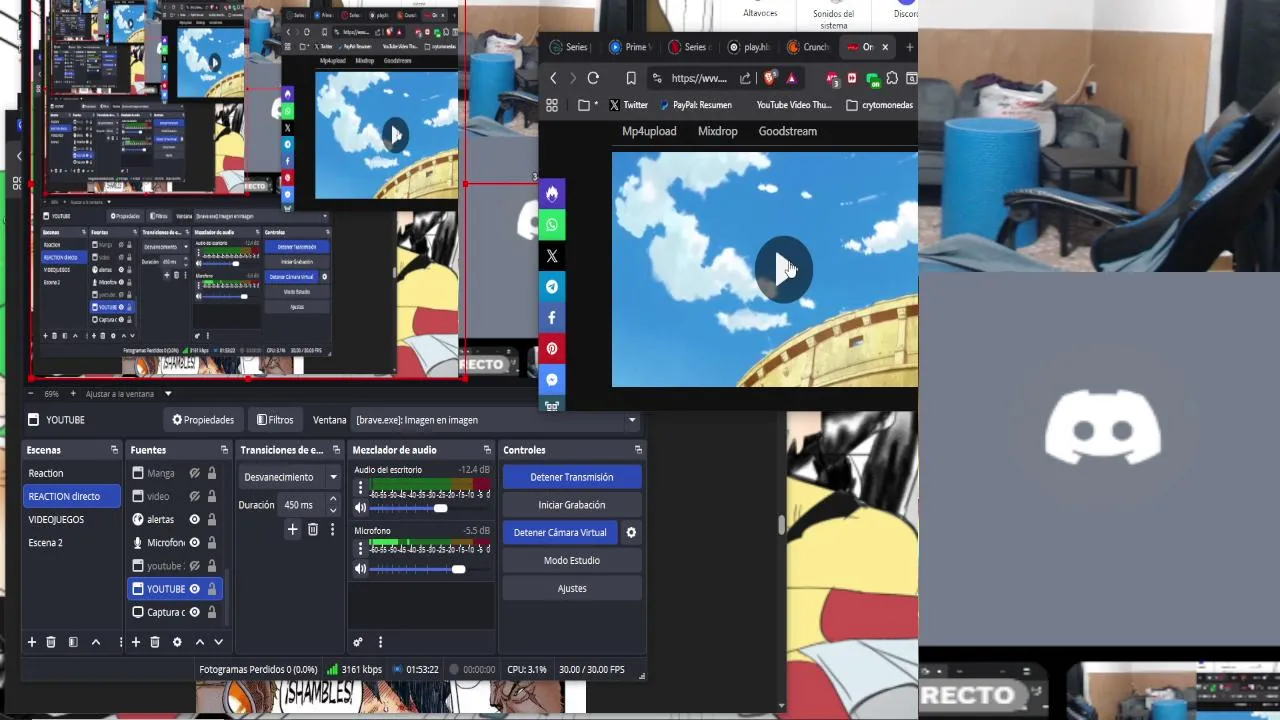The height and width of the screenshot is (720, 1280).
Task: Hide the Captura source
Action: [195, 612]
